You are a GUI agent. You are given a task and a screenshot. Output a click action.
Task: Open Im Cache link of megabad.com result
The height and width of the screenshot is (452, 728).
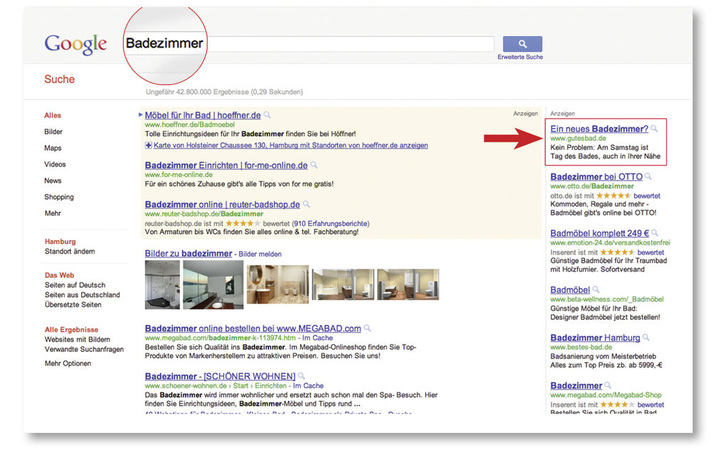pos(318,338)
